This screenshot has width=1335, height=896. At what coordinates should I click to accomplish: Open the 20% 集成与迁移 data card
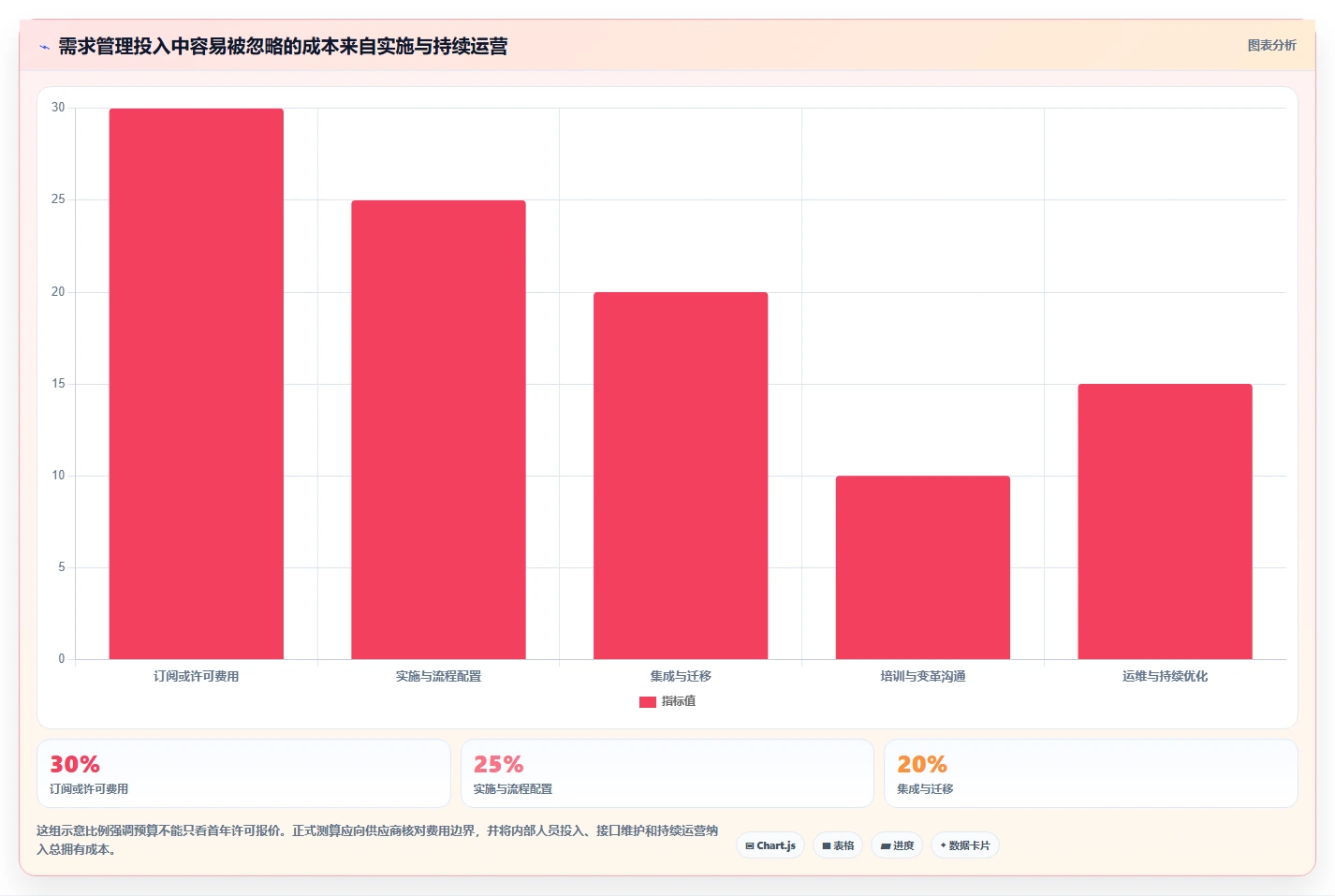1091,773
